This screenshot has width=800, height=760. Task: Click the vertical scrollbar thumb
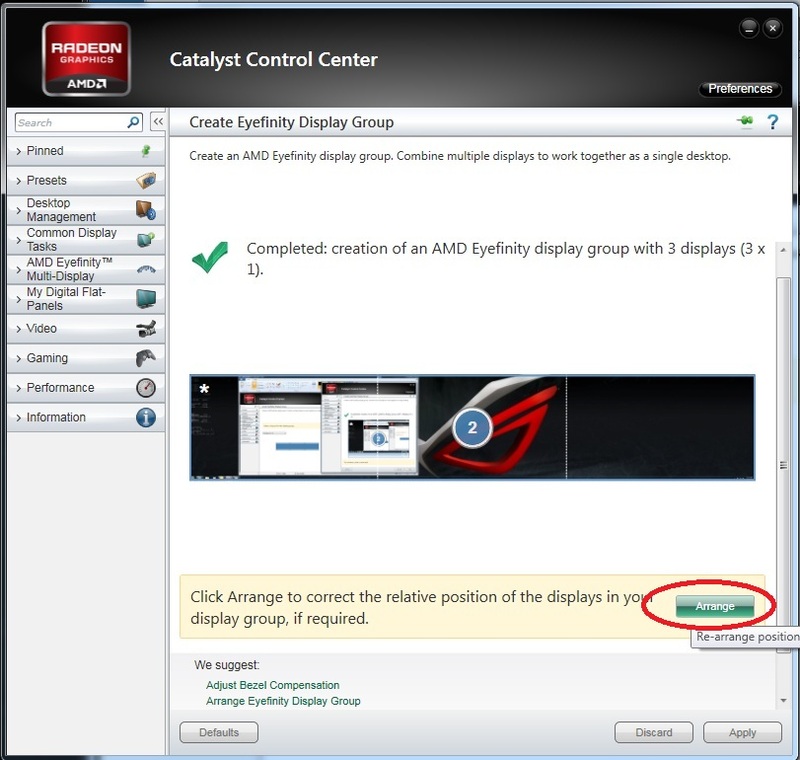tap(783, 465)
